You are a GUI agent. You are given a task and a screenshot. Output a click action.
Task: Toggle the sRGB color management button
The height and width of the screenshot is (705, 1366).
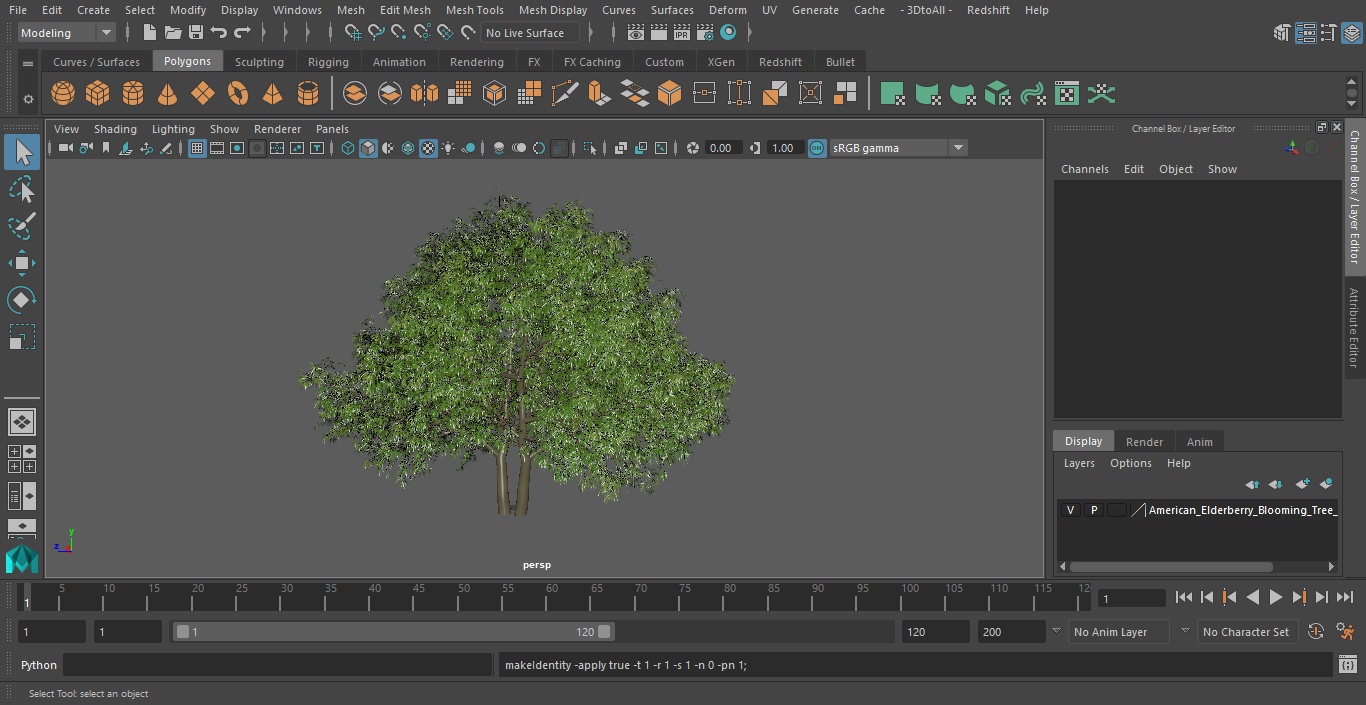pos(817,148)
